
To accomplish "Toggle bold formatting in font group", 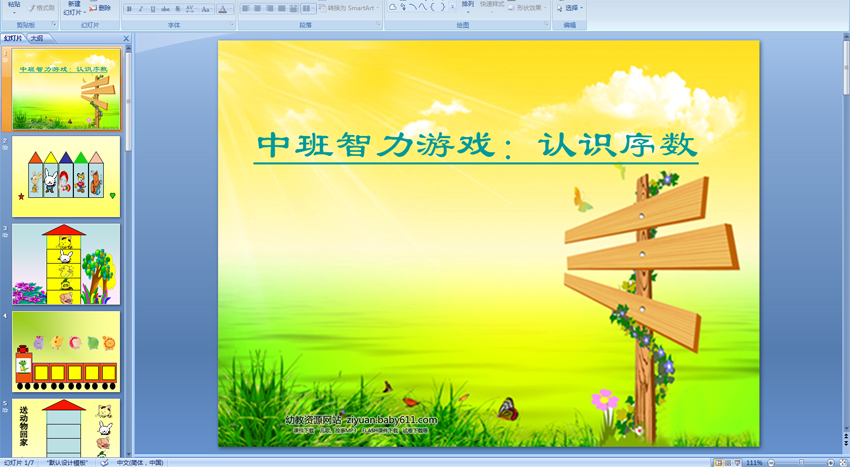I will coord(129,9).
